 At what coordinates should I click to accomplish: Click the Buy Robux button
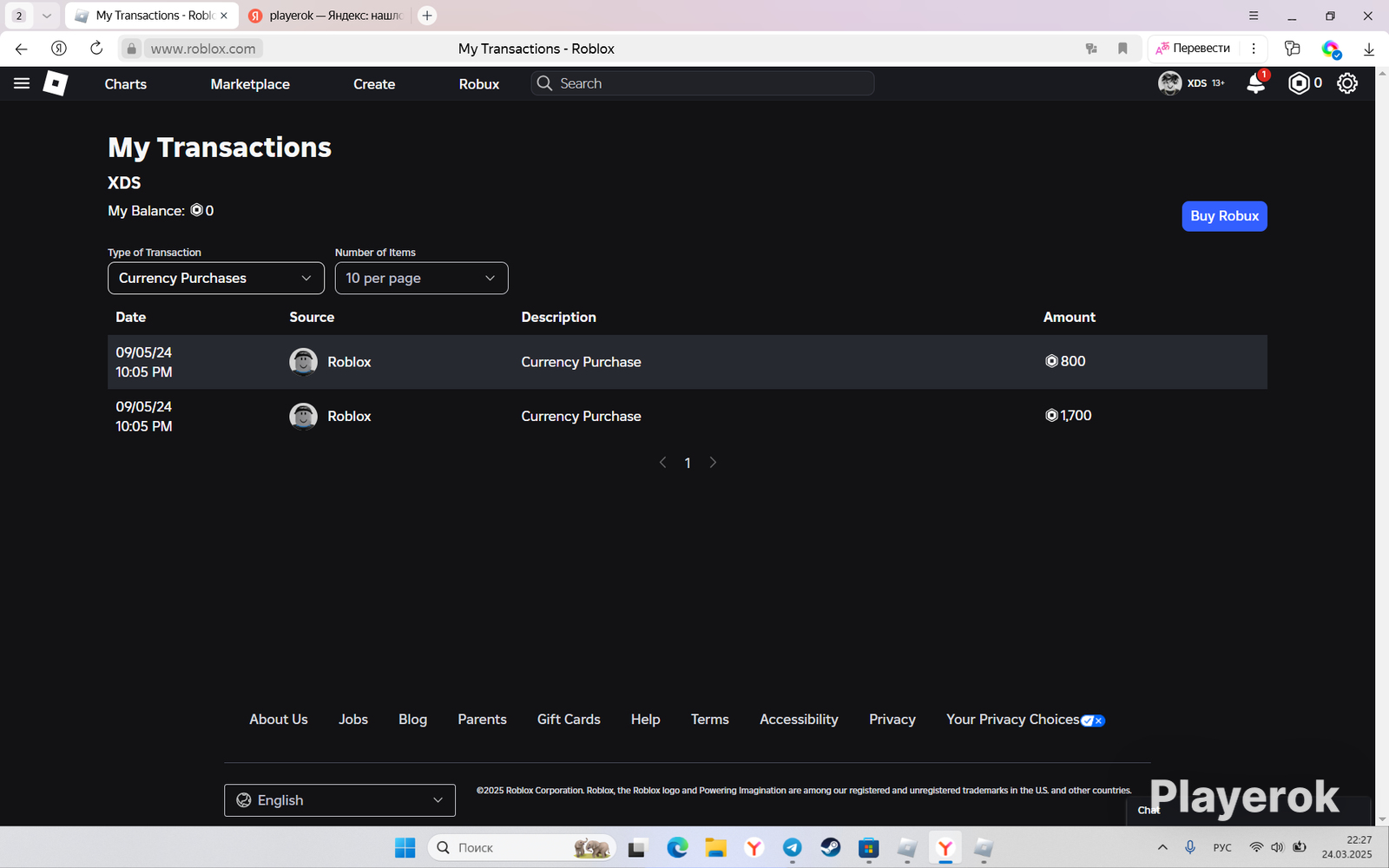(1224, 216)
